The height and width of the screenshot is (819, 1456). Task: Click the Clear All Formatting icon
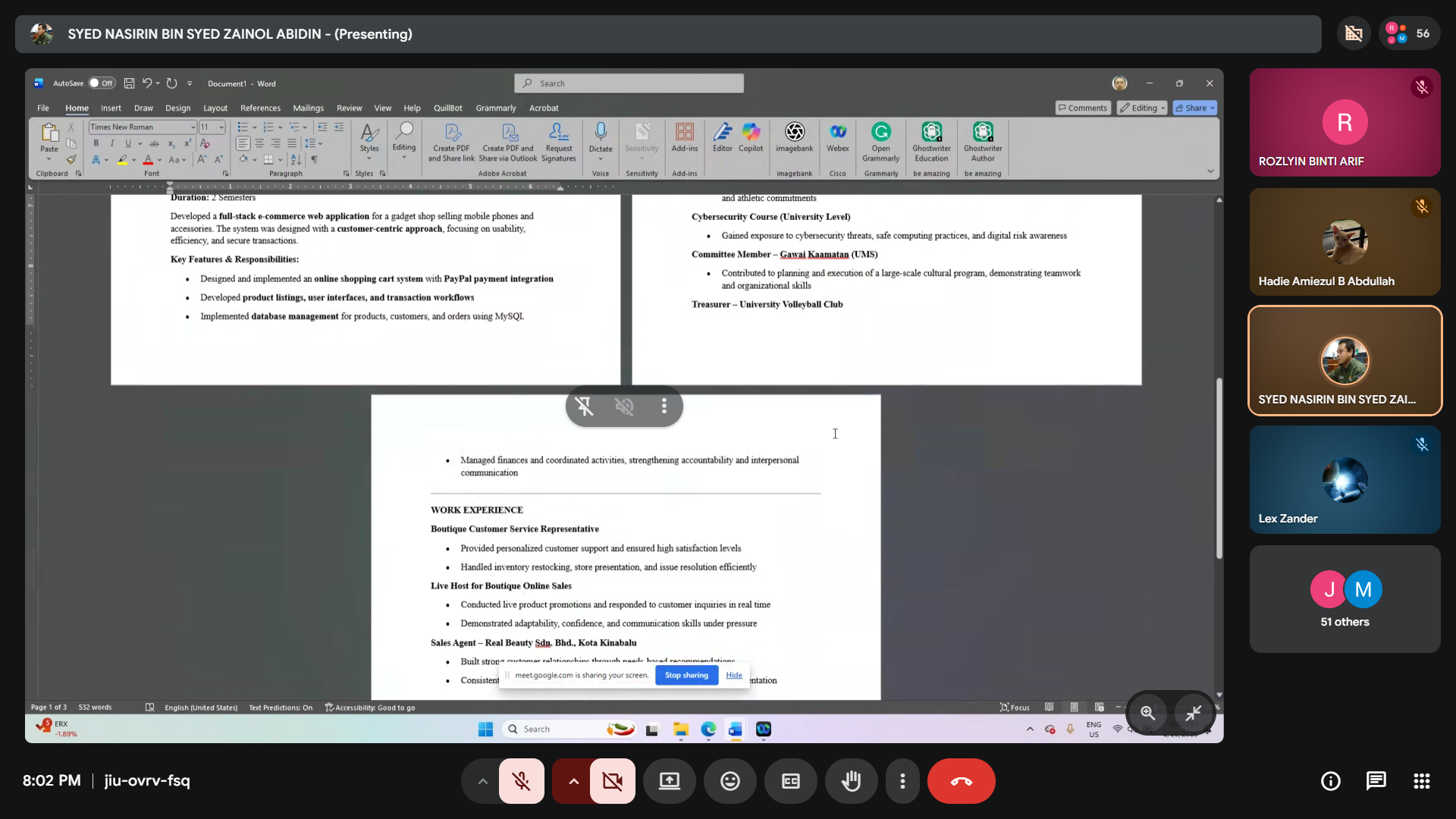point(205,143)
